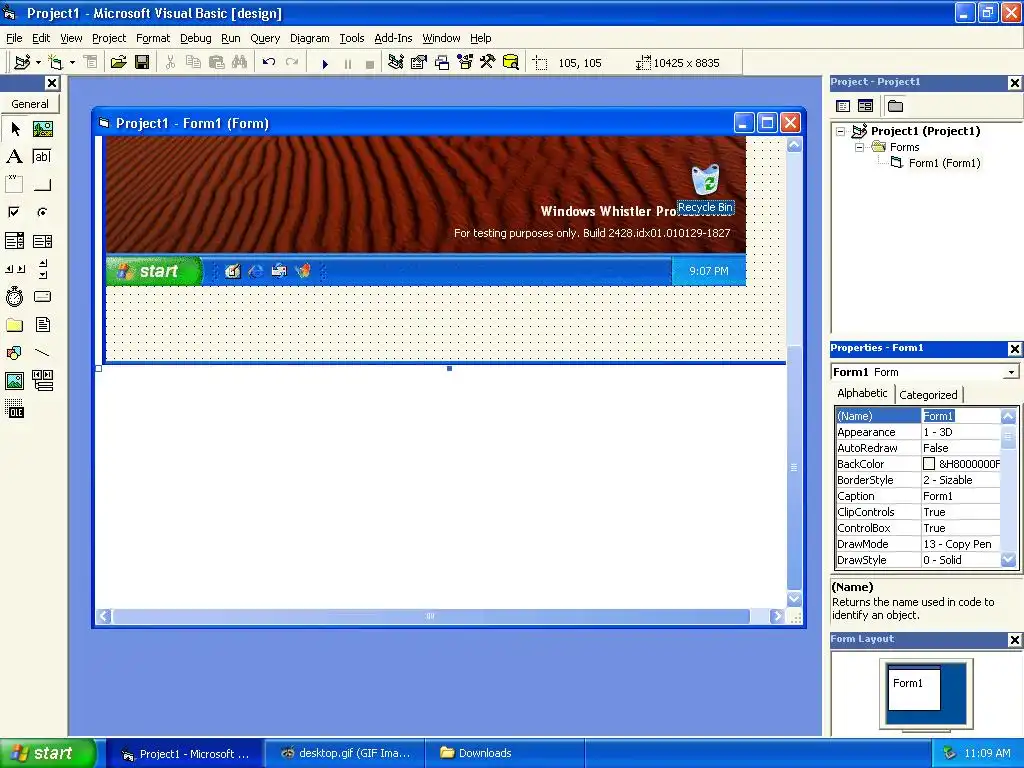This screenshot has width=1024, height=768.
Task: Select the DriveListBox control tool
Action: (x=42, y=296)
